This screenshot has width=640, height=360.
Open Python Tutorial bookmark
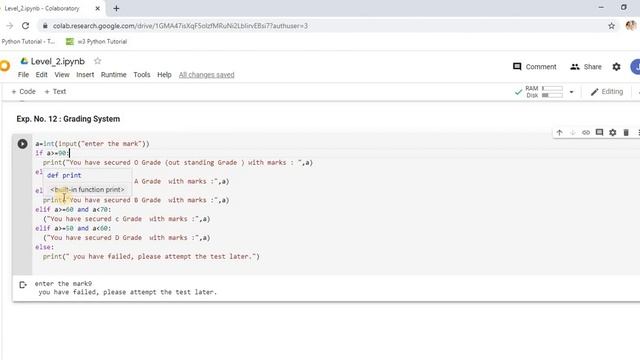coord(28,42)
